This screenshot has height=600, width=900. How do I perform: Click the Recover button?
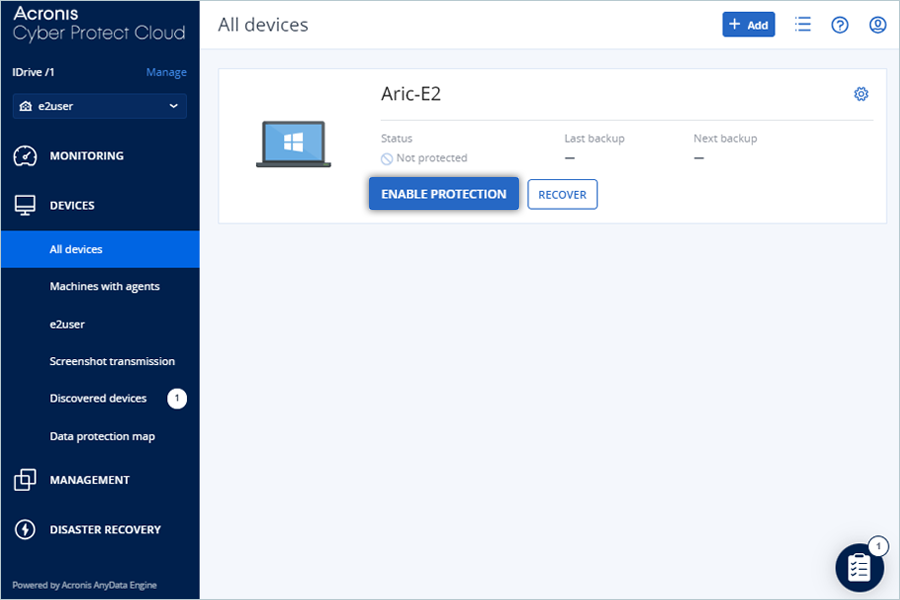click(x=562, y=195)
